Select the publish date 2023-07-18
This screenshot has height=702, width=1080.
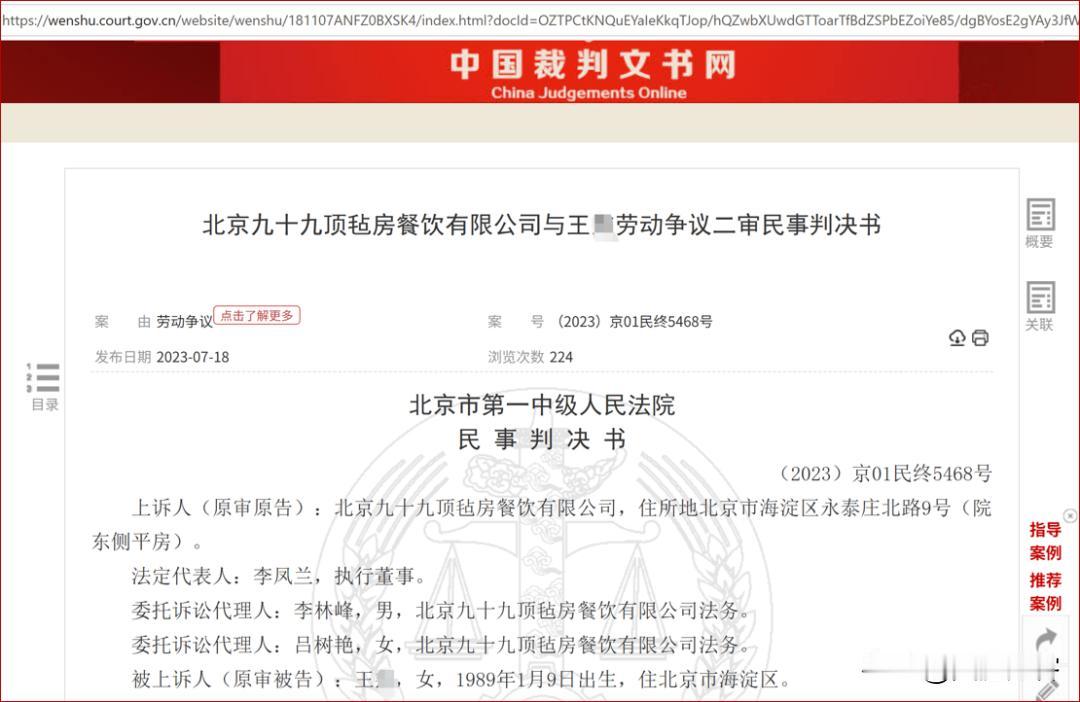click(x=193, y=357)
